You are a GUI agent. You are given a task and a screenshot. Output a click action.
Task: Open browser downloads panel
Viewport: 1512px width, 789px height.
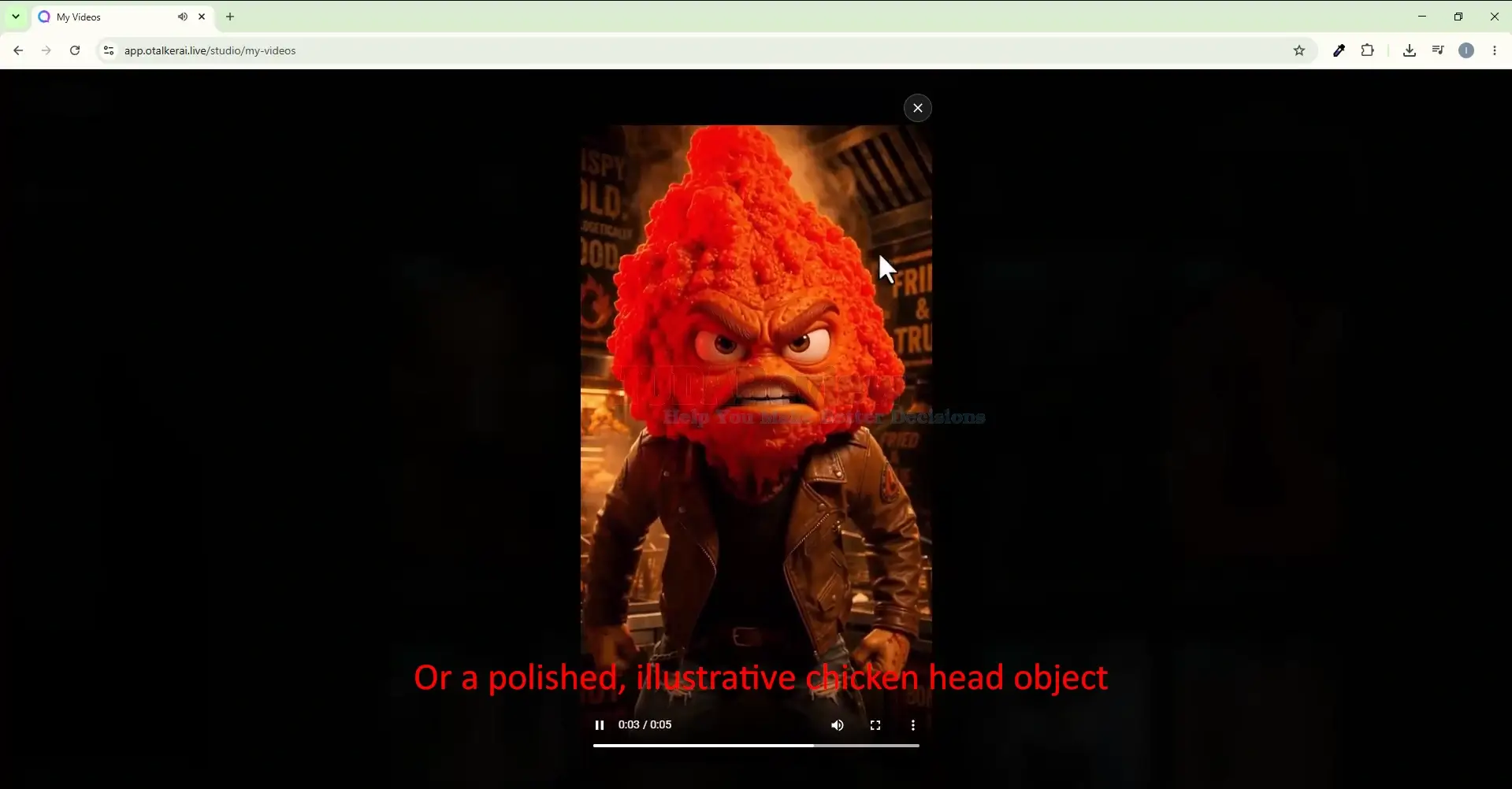(1410, 51)
